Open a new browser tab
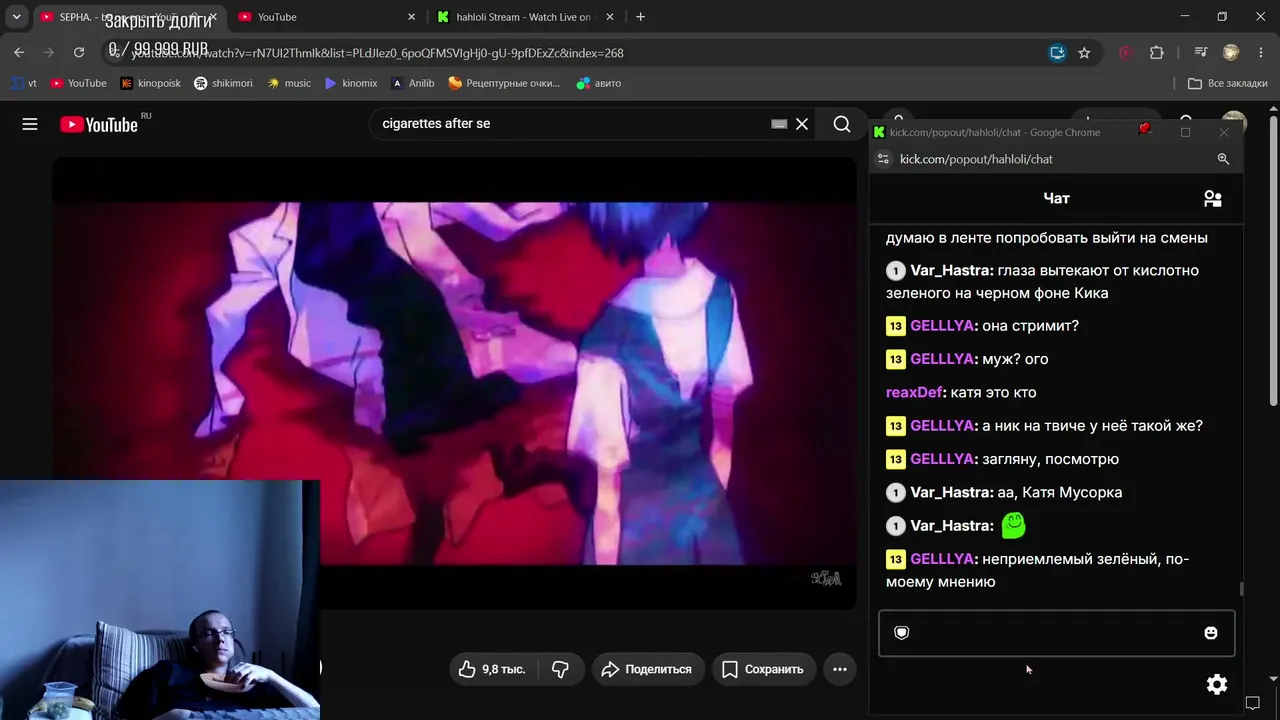 click(x=640, y=17)
